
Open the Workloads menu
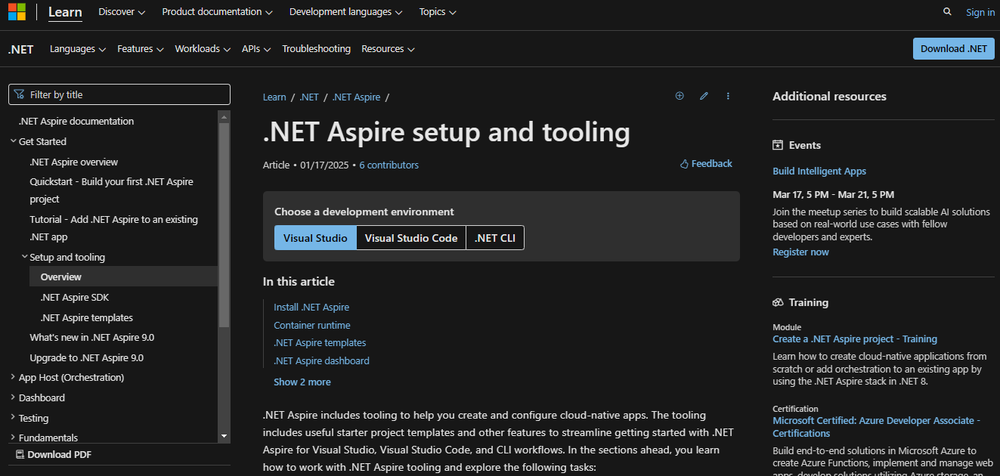203,48
